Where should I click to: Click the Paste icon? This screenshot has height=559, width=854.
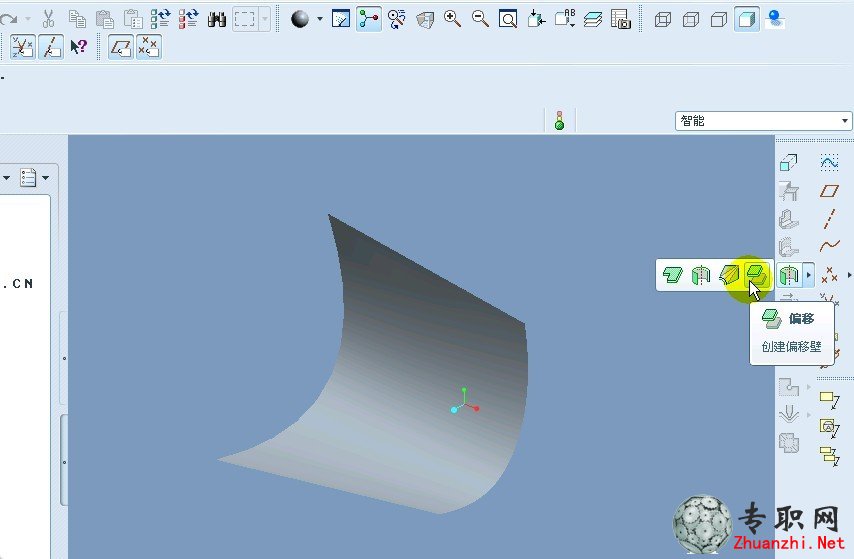105,19
